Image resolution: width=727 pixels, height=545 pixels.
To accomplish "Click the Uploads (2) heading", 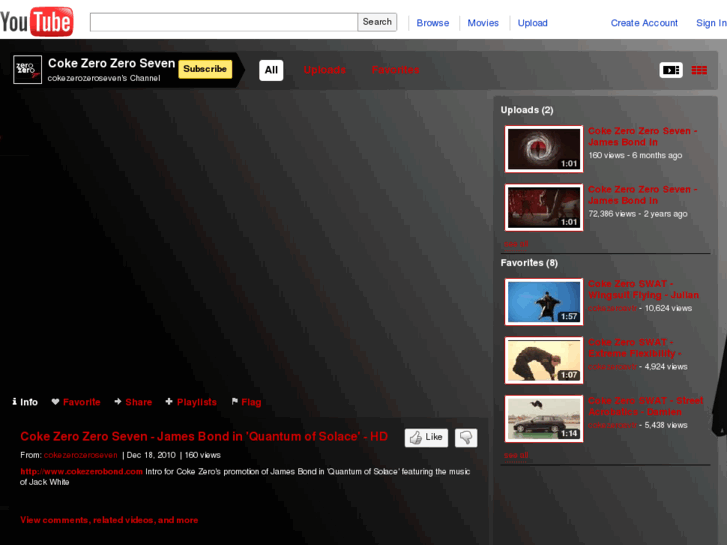I will (x=527, y=110).
